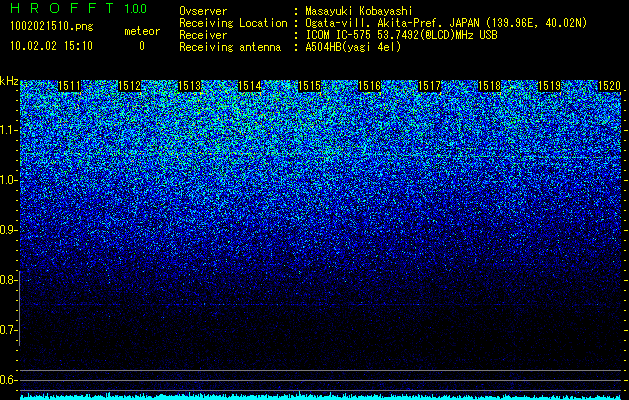Click the 1516 time marker
629x400 pixels.
click(369, 86)
